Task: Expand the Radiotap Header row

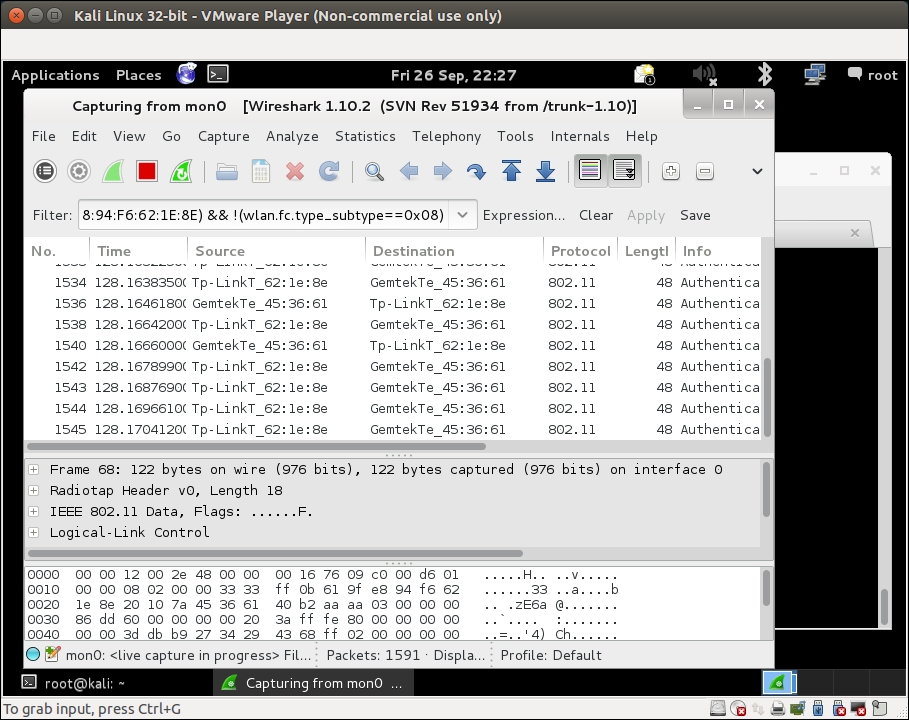Action: click(34, 490)
